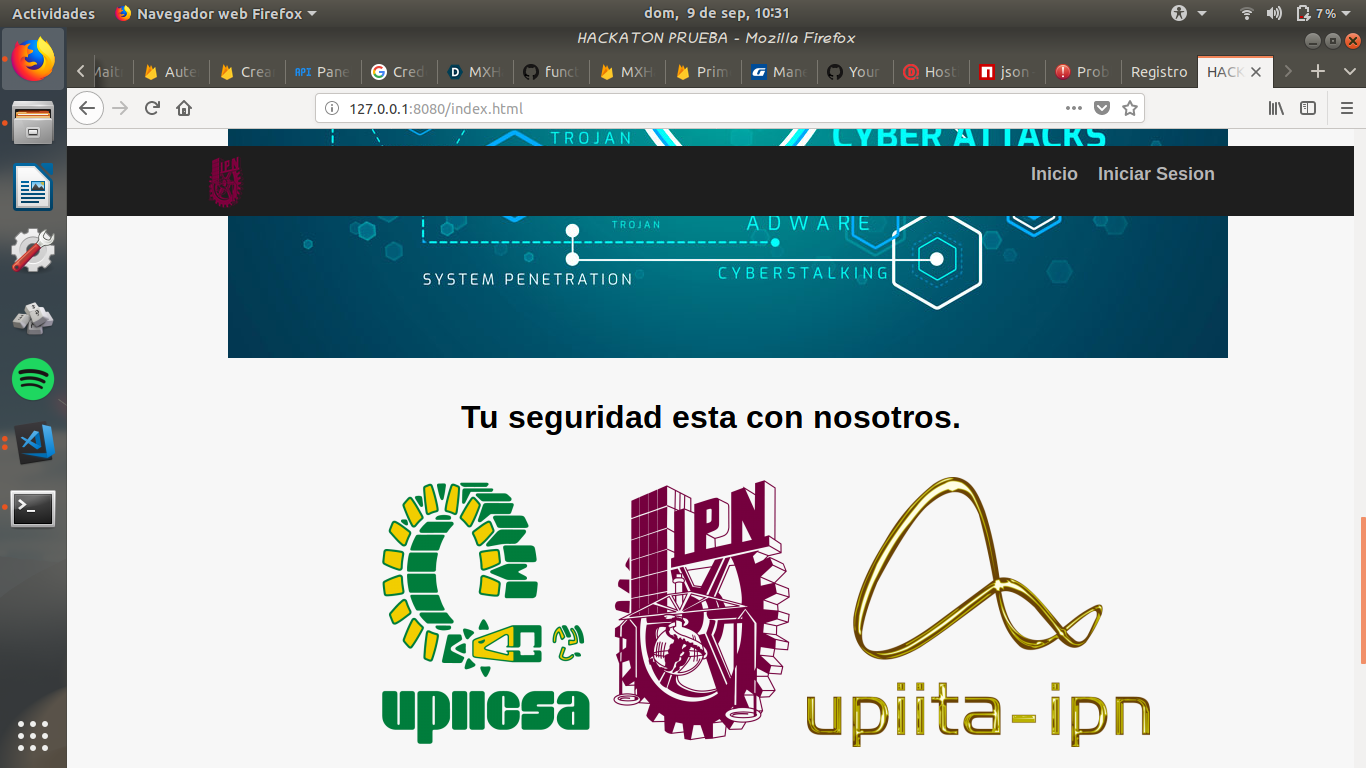The image size is (1366, 768).
Task: Open page actions three-dots menu
Action: pyautogui.click(x=1073, y=108)
